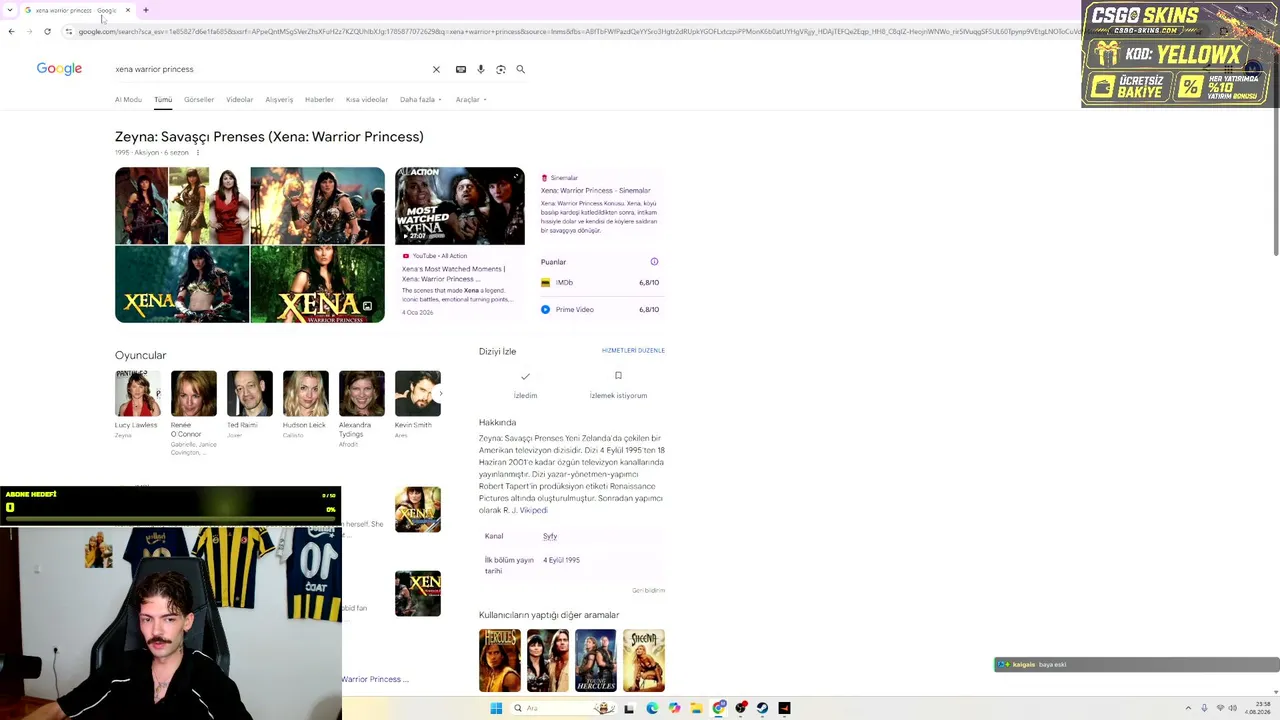Open the IMDb rating row
The width and height of the screenshot is (1280, 720).
(600, 283)
